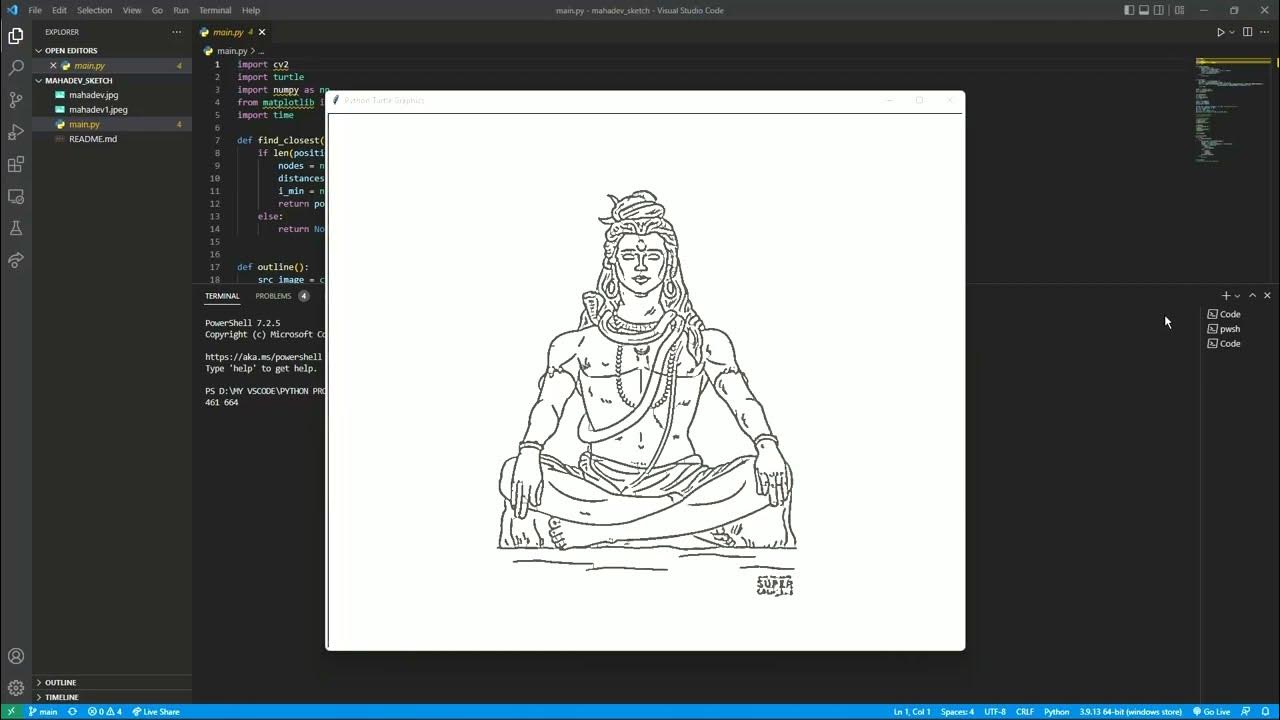Open the Search view
Viewport: 1280px width, 720px height.
click(16, 68)
